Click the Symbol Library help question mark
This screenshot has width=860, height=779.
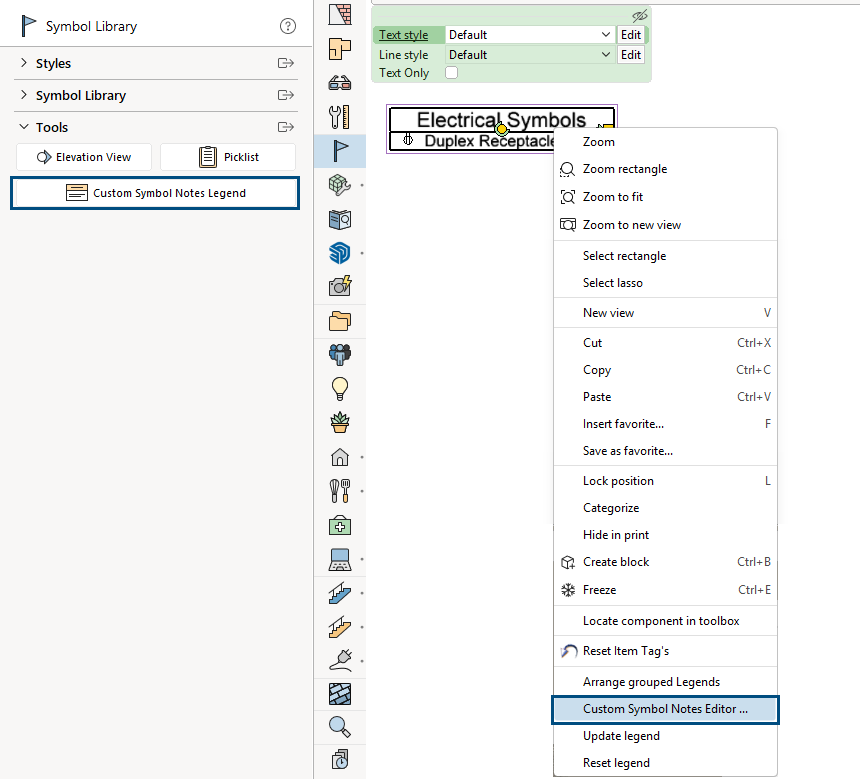[x=287, y=26]
